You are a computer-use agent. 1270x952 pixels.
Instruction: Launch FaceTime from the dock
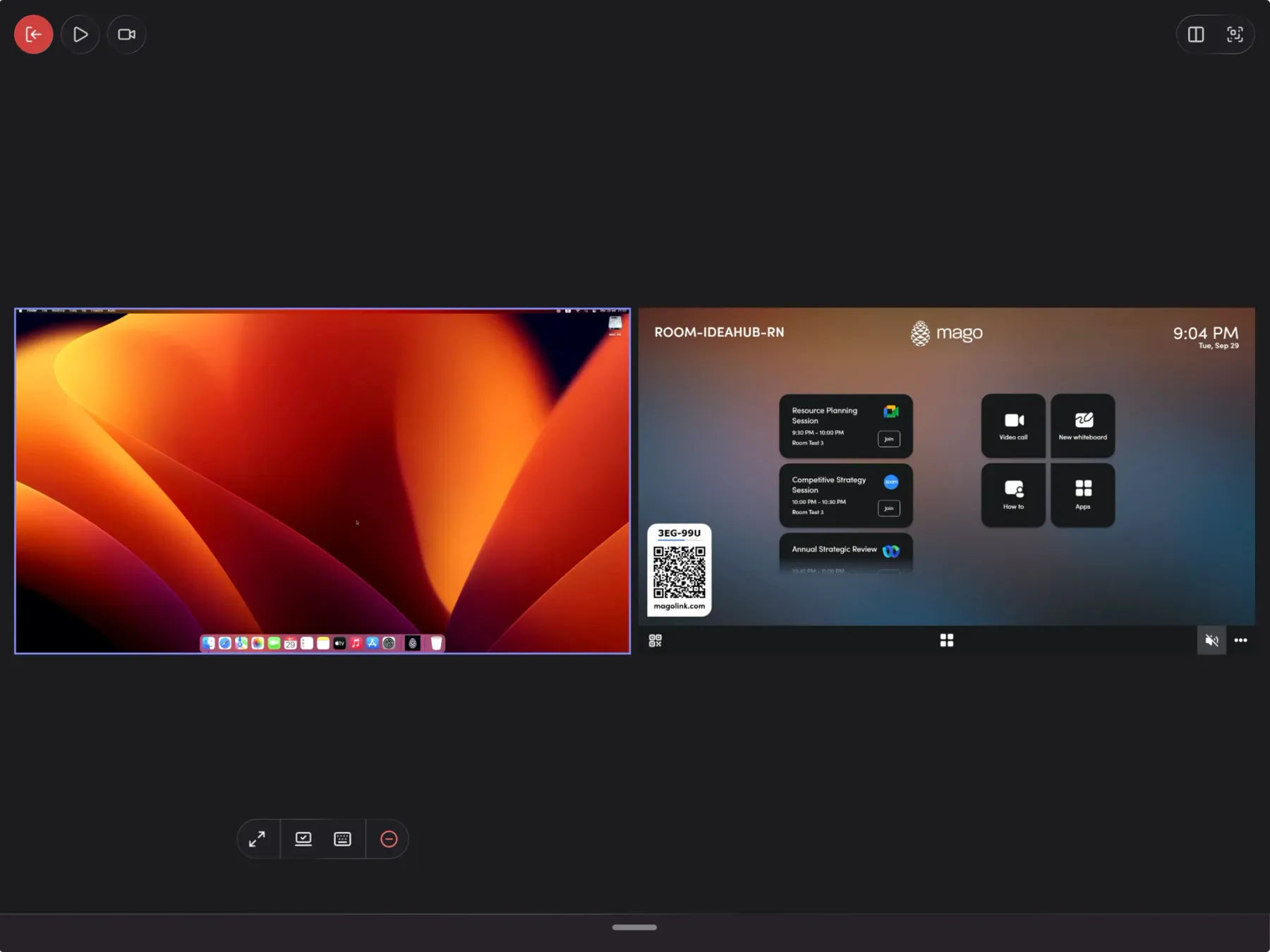click(274, 643)
